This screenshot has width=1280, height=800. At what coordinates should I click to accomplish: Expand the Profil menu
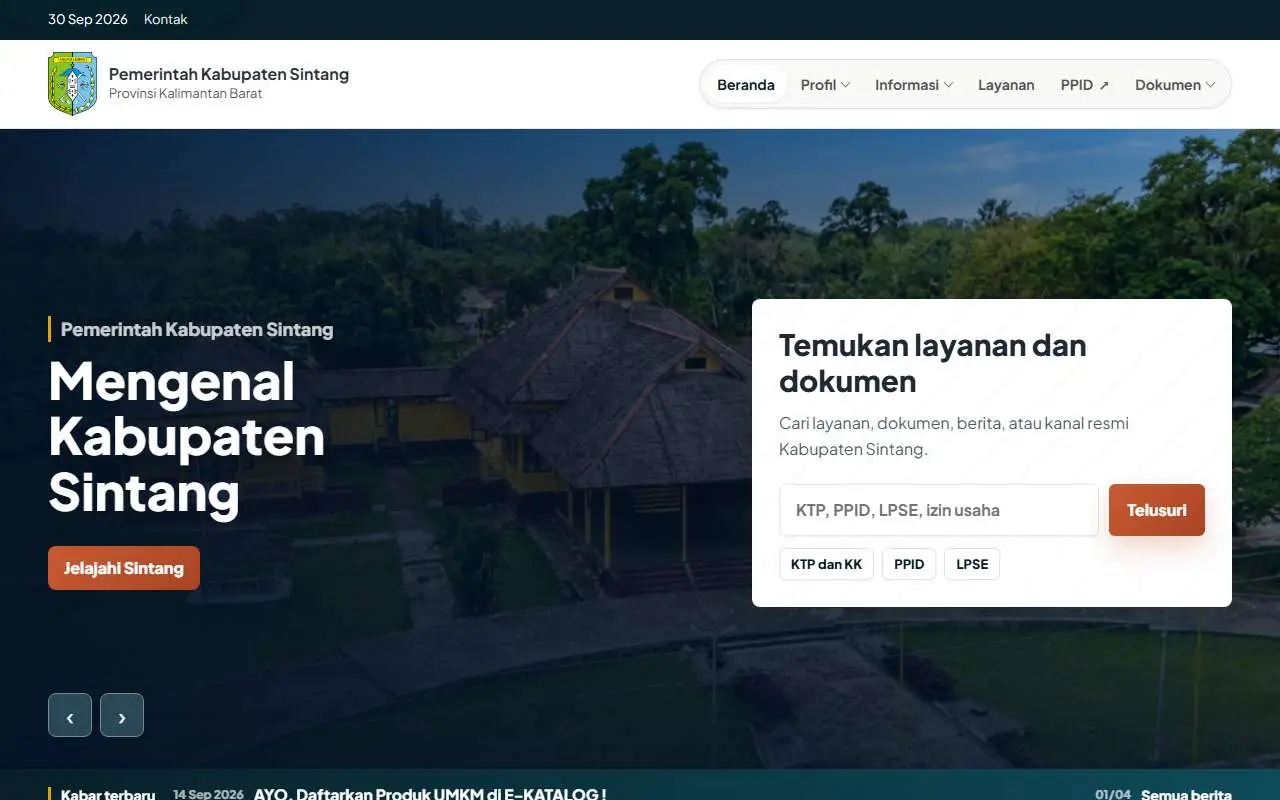click(x=825, y=85)
